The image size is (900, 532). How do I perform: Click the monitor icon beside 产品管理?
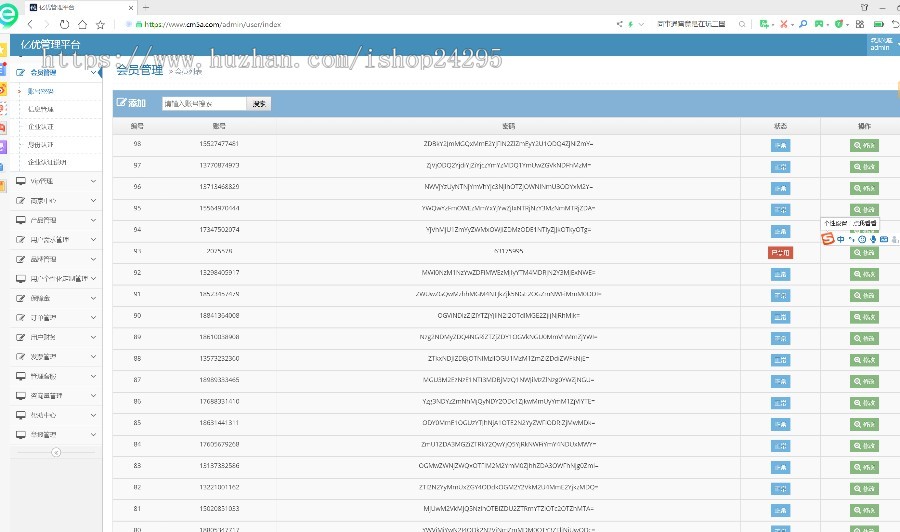tap(21, 220)
